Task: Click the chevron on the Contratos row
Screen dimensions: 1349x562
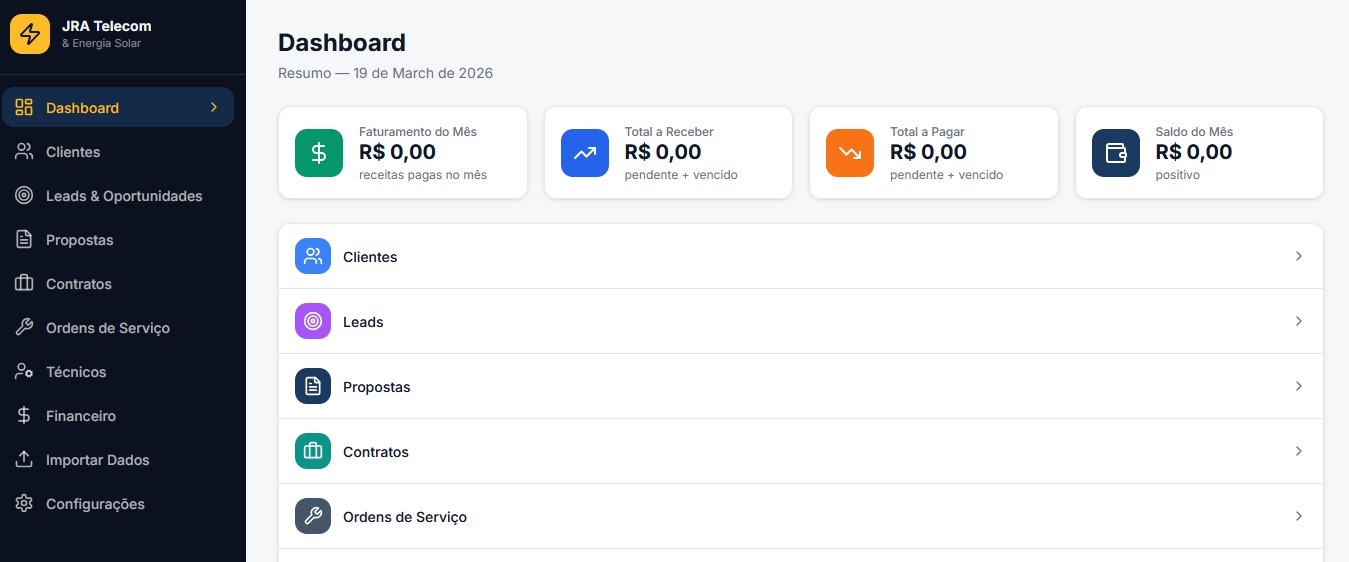Action: 1299,451
